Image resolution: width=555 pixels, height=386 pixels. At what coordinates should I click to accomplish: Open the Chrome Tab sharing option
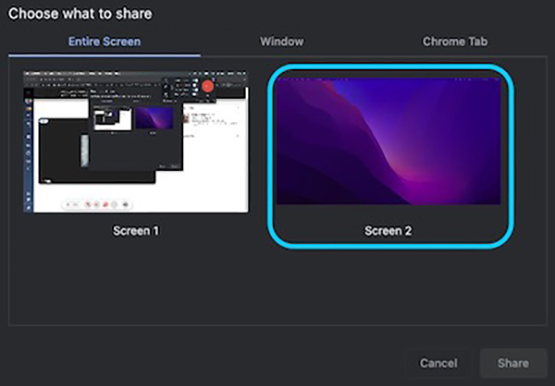pos(455,41)
